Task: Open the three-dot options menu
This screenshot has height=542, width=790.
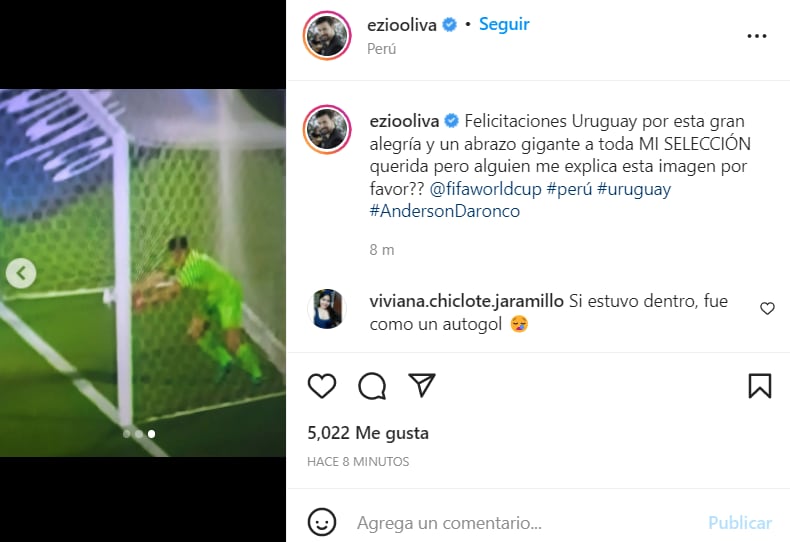Action: click(x=757, y=36)
